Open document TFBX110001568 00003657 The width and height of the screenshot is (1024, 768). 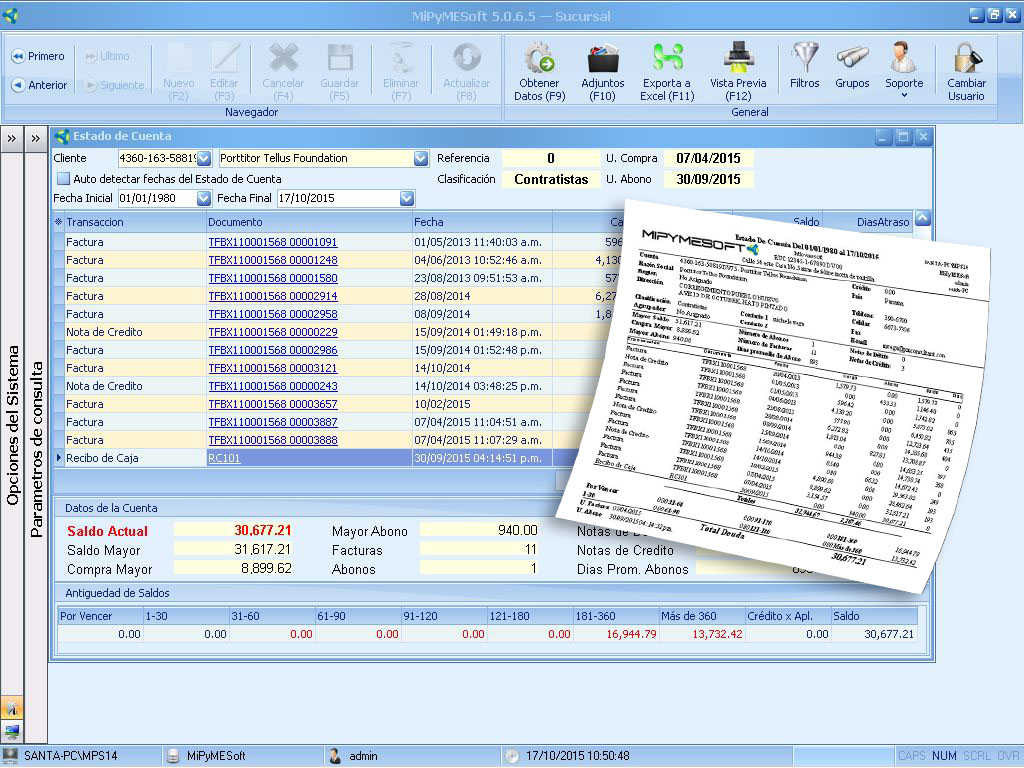pos(272,404)
